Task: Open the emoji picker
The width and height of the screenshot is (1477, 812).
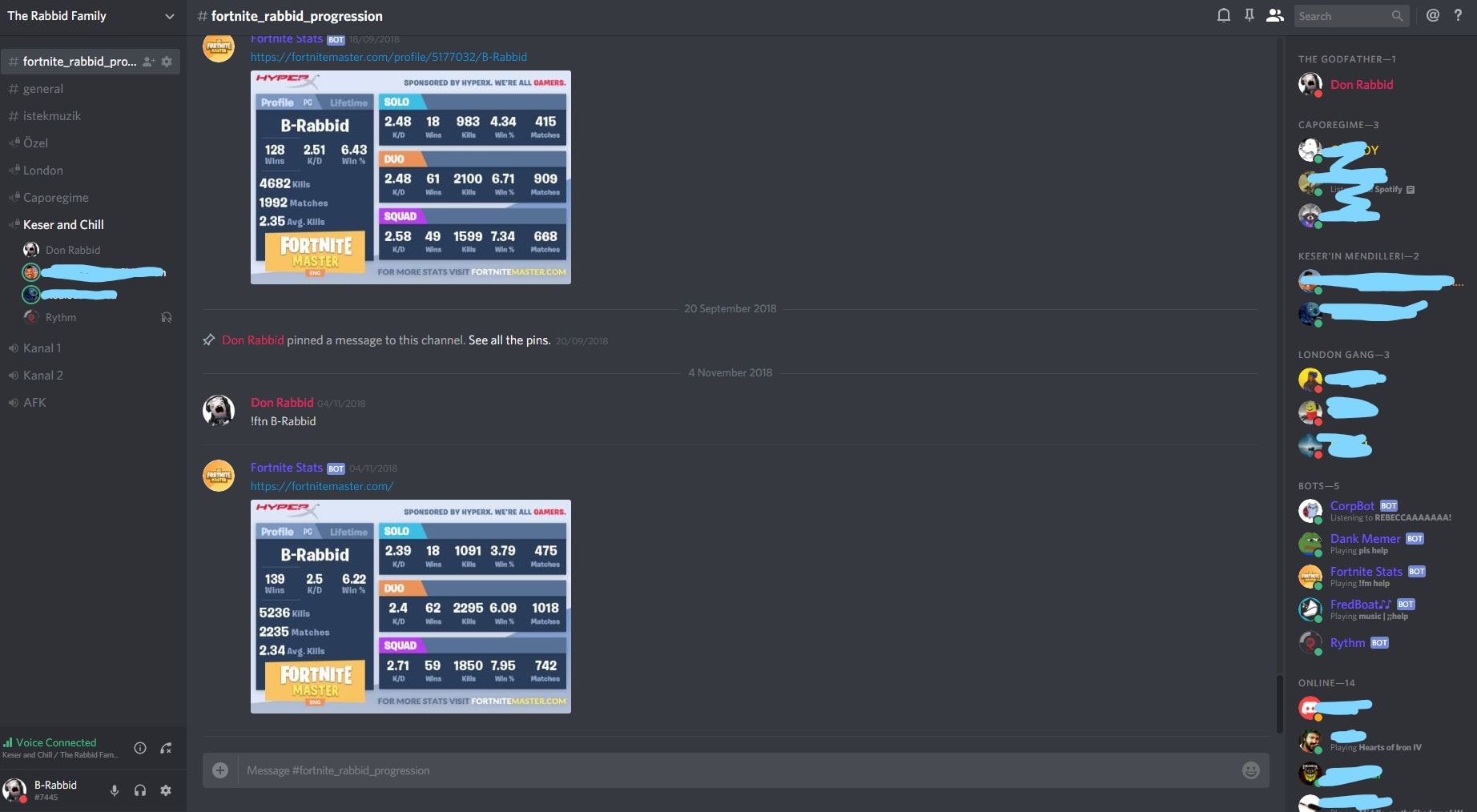Action: [x=1250, y=770]
